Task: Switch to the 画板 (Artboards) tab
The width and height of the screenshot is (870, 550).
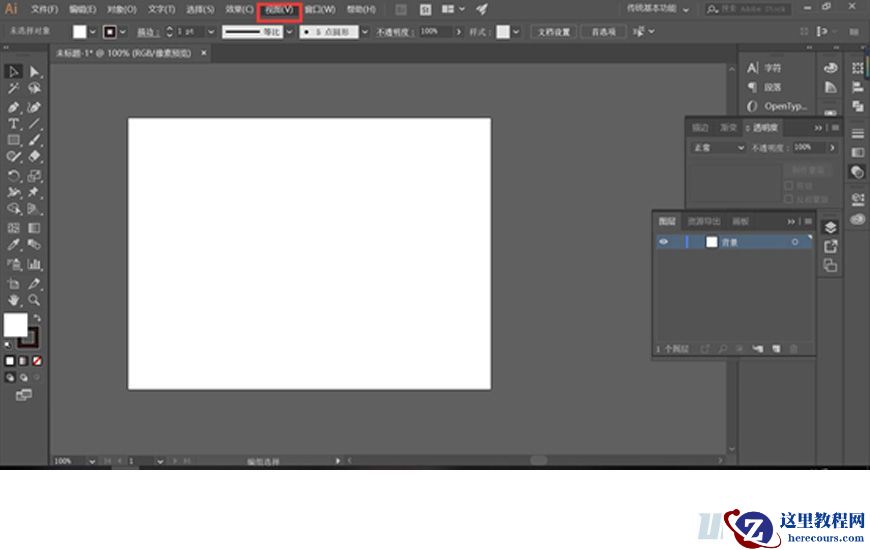Action: 740,221
